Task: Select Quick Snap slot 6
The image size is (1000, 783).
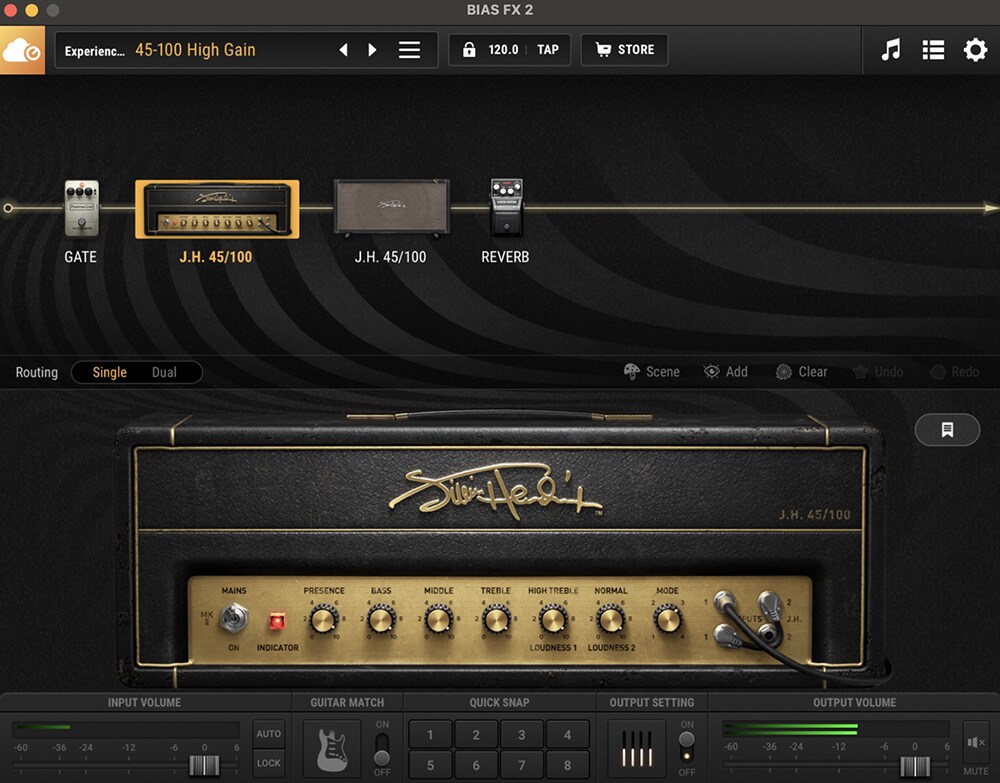Action: click(x=476, y=765)
